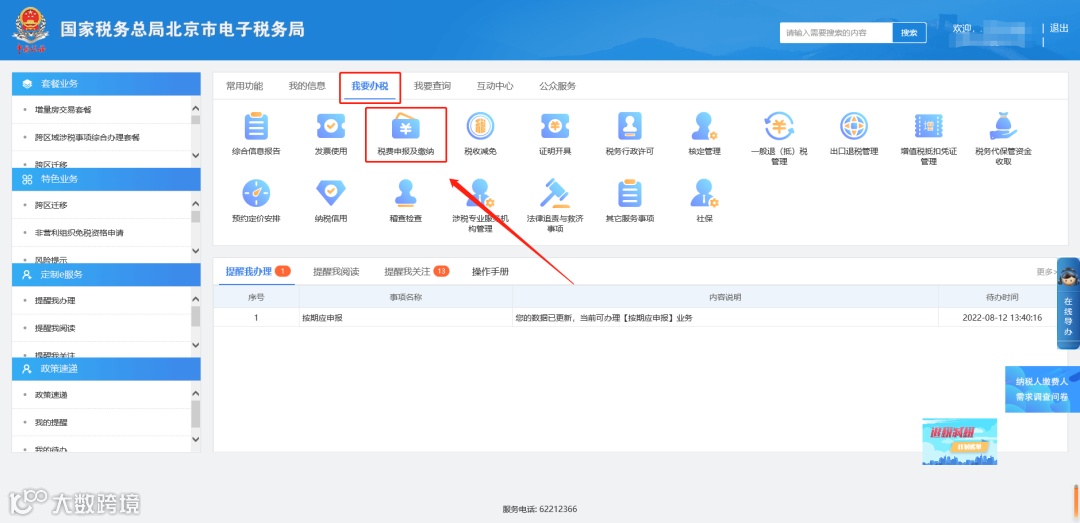The height and width of the screenshot is (523, 1080).
Task: Open 操作手册 tab
Action: (x=490, y=271)
